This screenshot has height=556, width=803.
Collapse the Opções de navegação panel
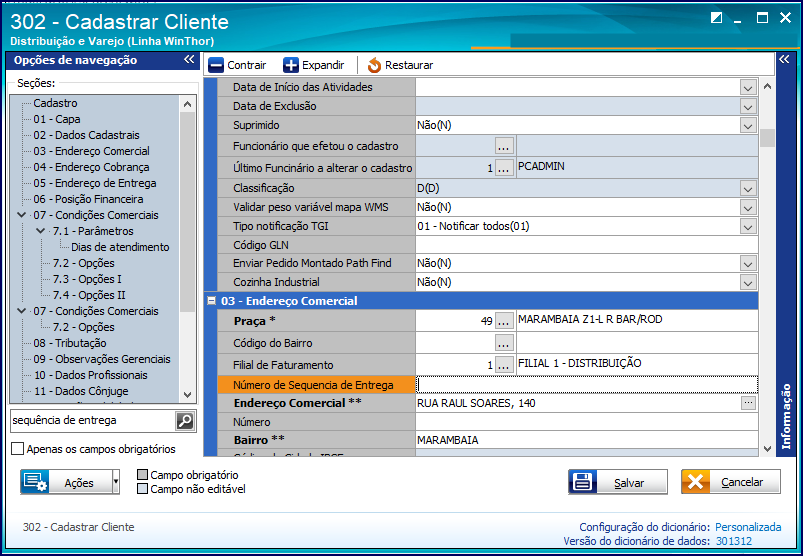[189, 59]
